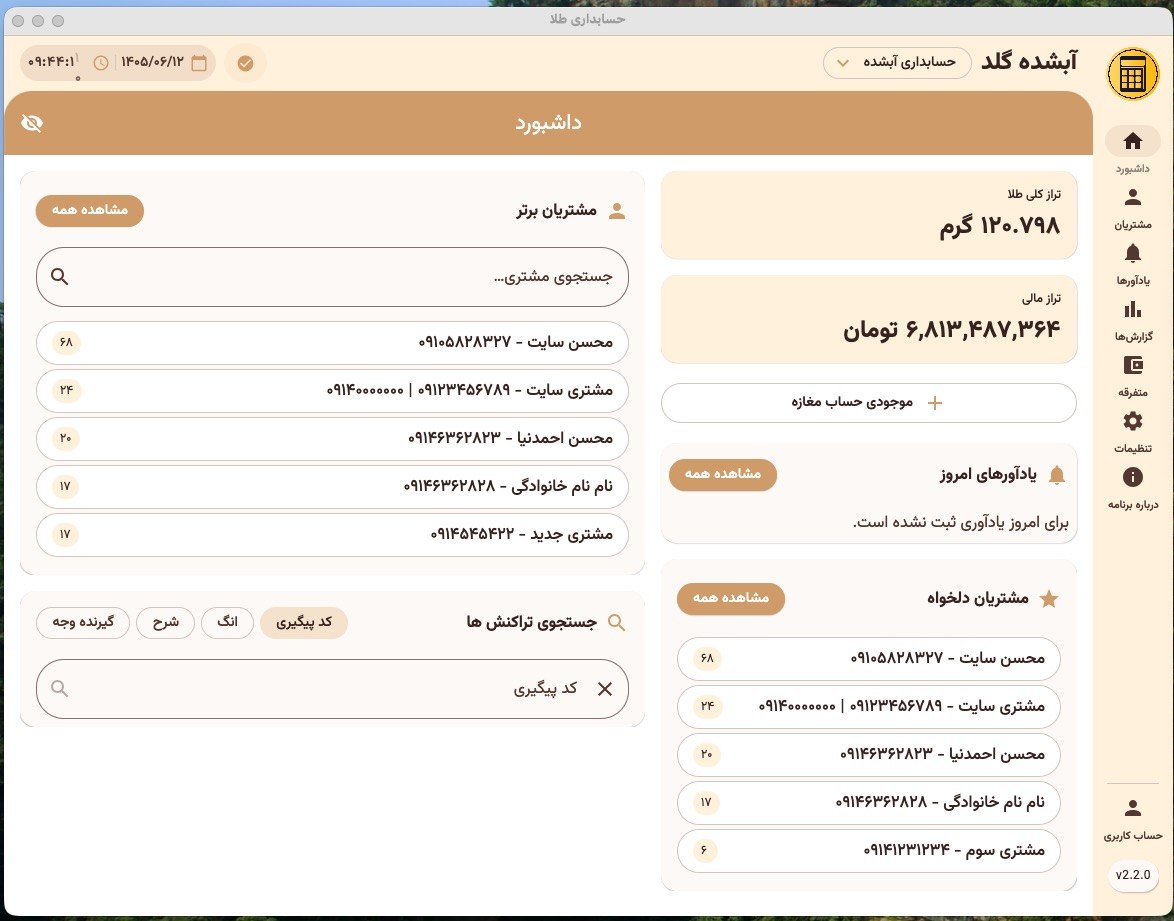Viewport: 1174px width, 921px height.
Task: Open محسن احمدنیا in مشتریان برتر list
Action: (x=332, y=439)
